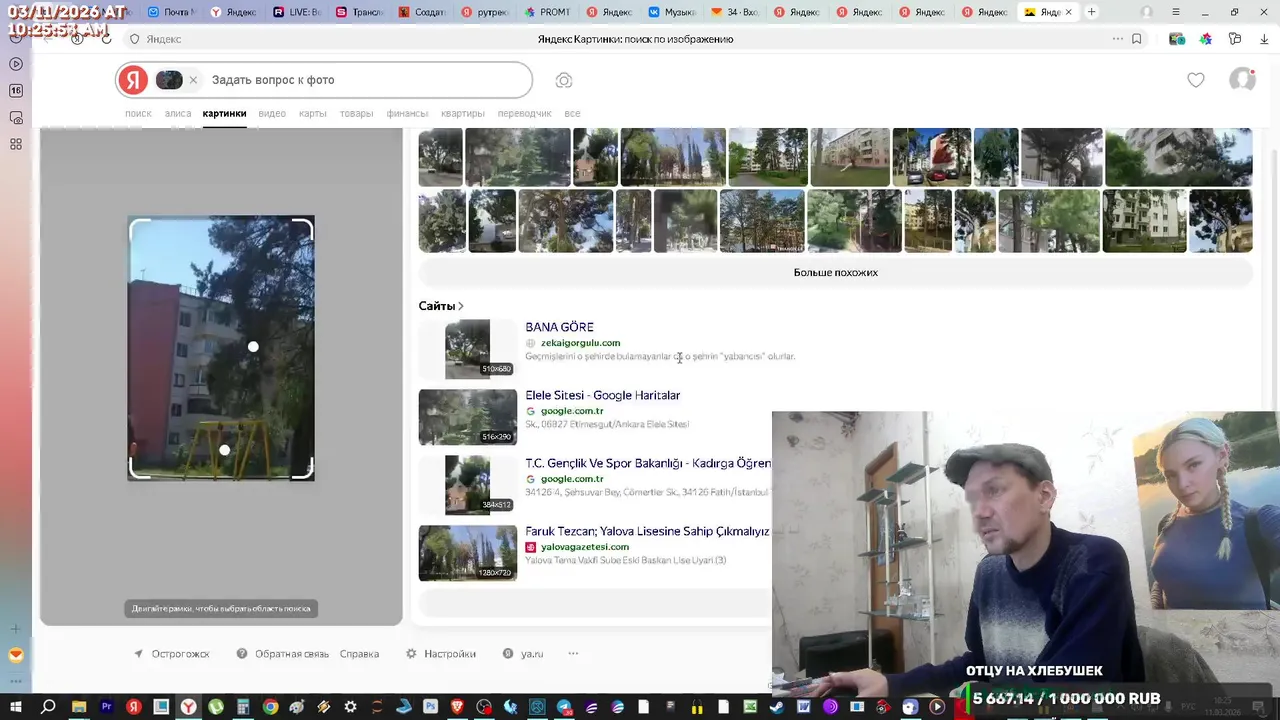The height and width of the screenshot is (720, 1280).
Task: Open Telegram from taskbar
Action: (565, 707)
